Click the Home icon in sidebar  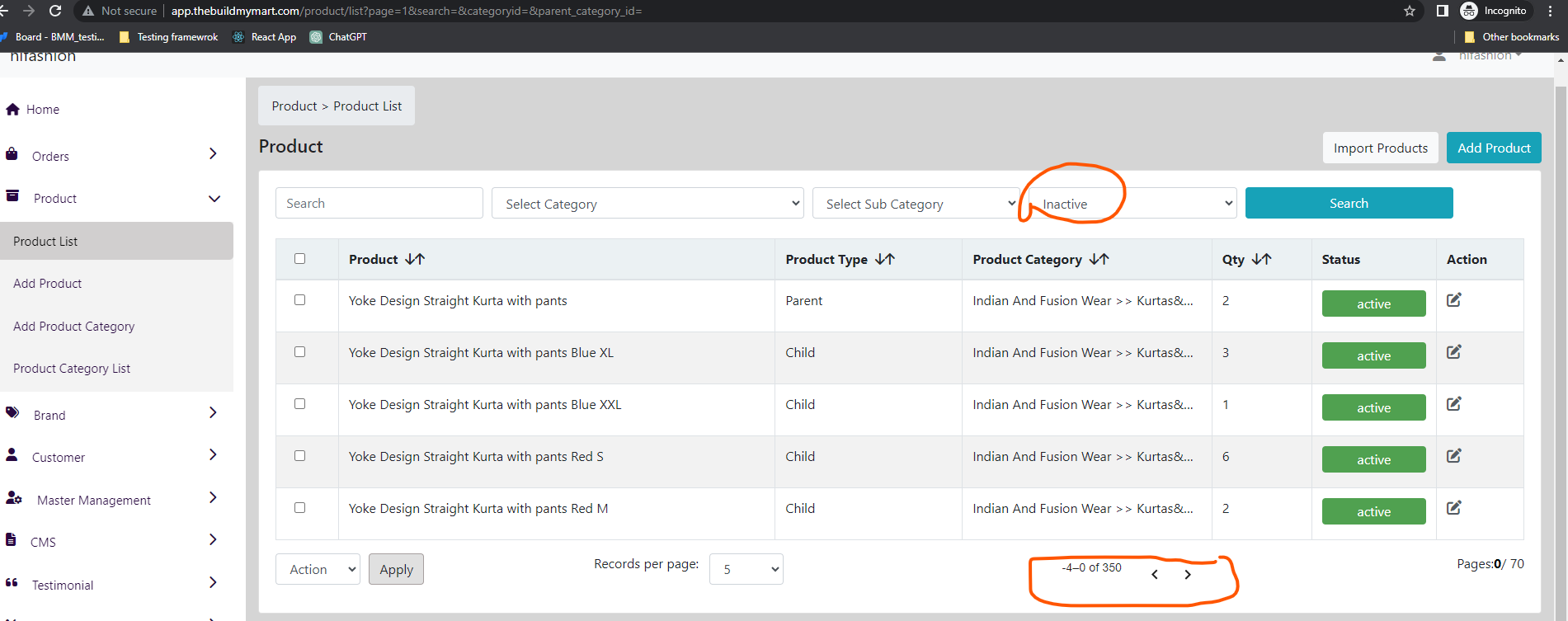tap(12, 109)
